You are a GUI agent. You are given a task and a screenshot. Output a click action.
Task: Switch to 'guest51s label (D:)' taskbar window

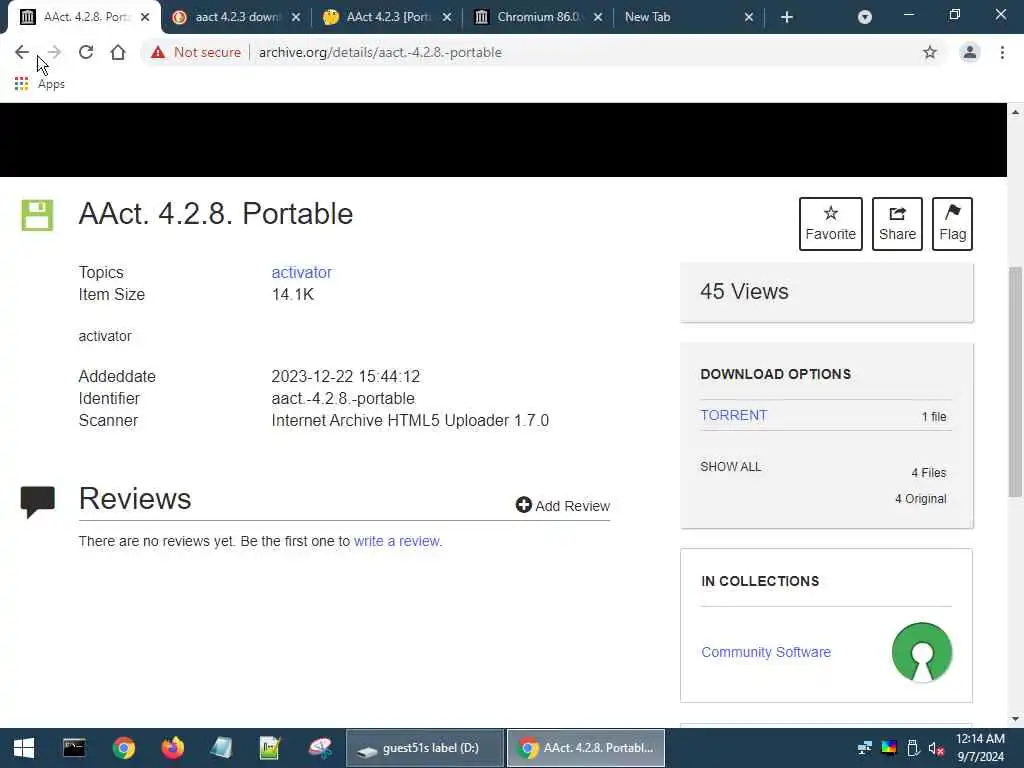424,748
